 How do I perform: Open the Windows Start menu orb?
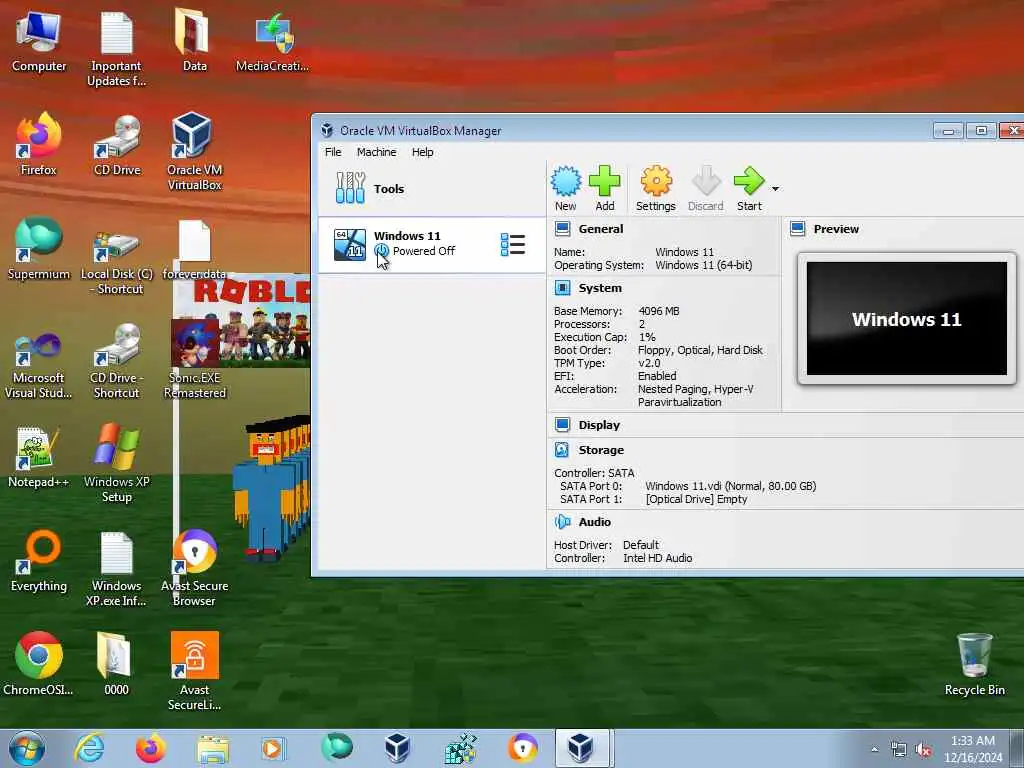(27, 748)
